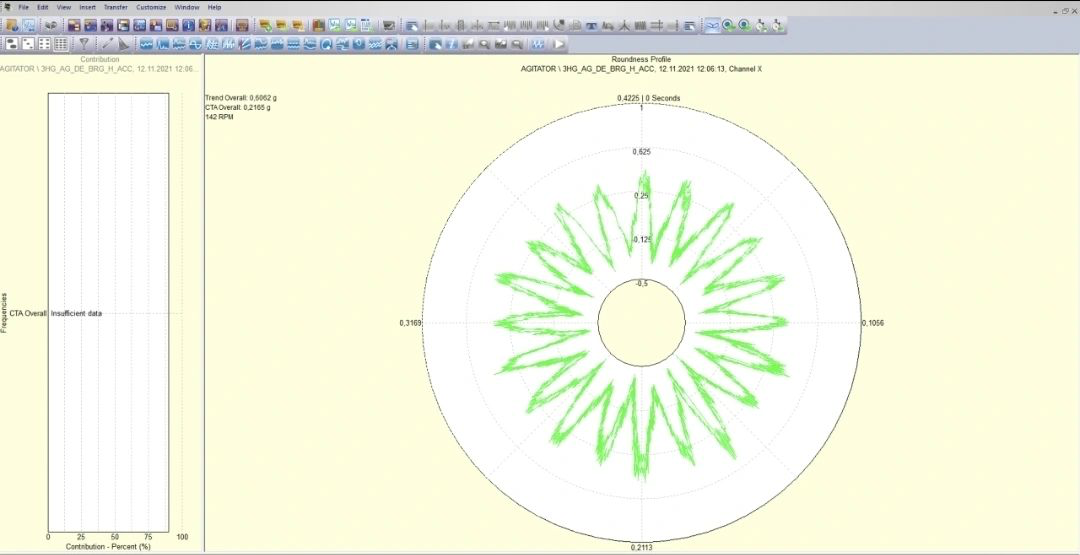Image resolution: width=1080 pixels, height=555 pixels.
Task: Click the table spreadsheet icon in top toolbar
Action: [367, 25]
